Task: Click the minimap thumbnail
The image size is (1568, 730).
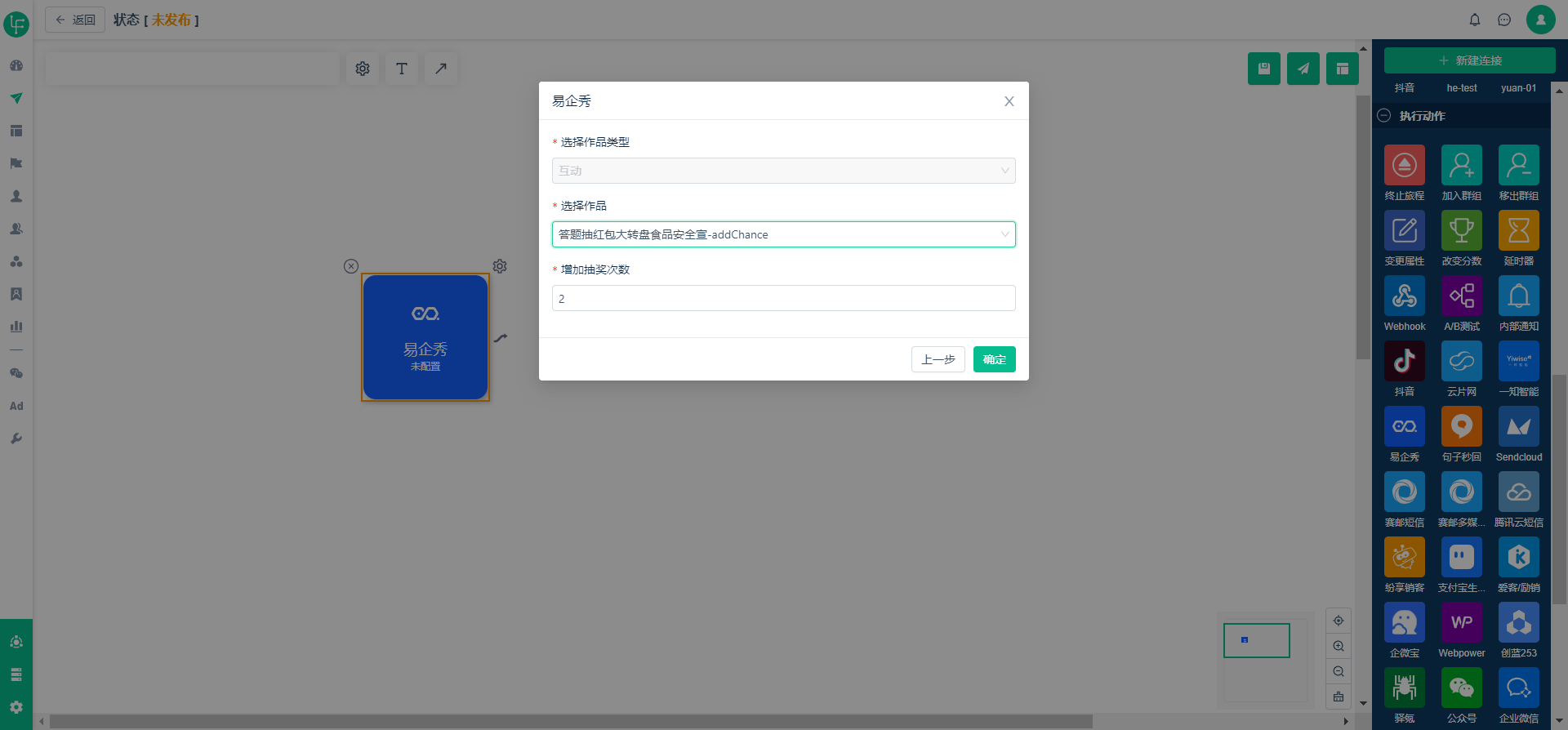Action: (x=1257, y=640)
